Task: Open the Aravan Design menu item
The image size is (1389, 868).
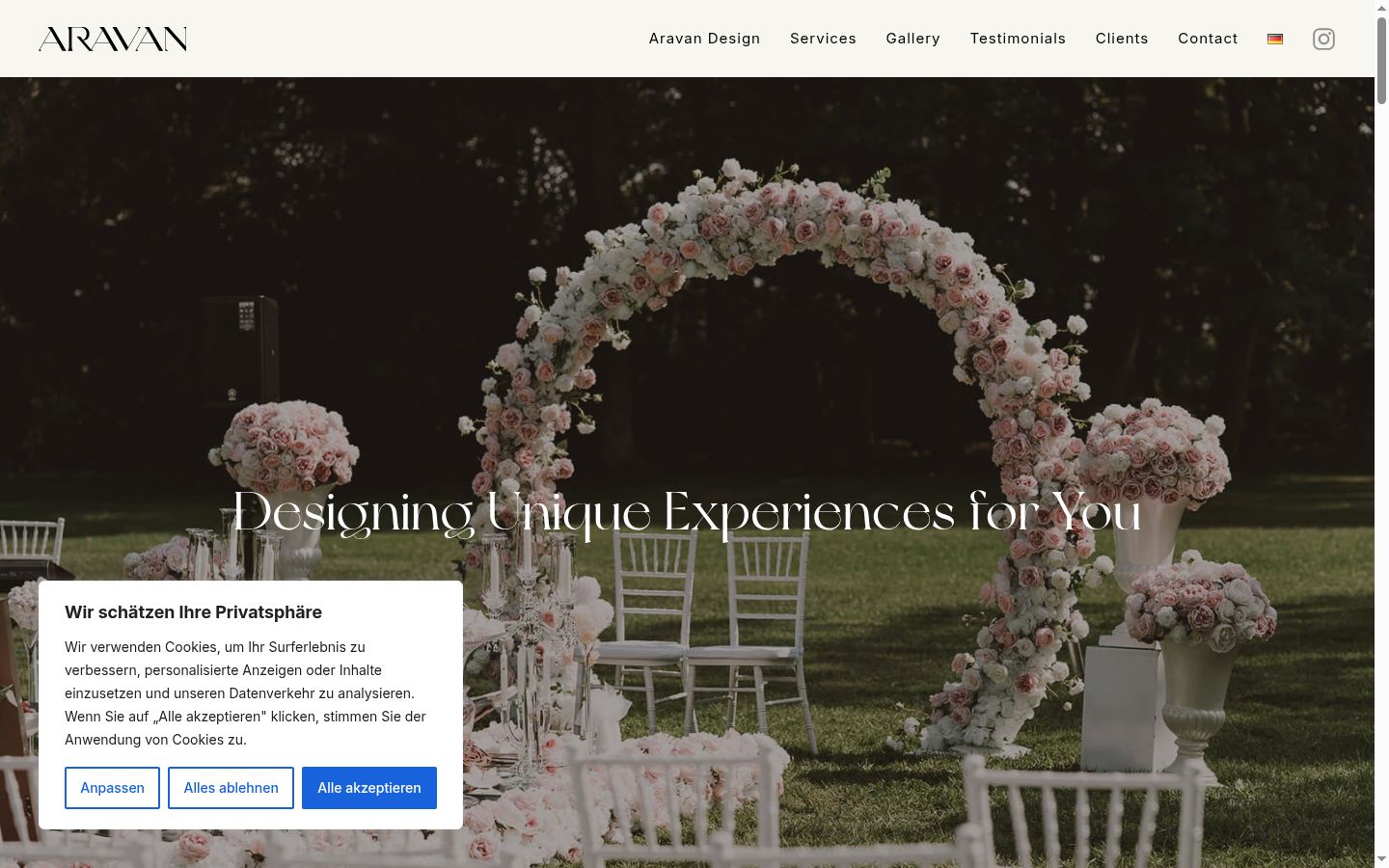Action: click(x=704, y=39)
